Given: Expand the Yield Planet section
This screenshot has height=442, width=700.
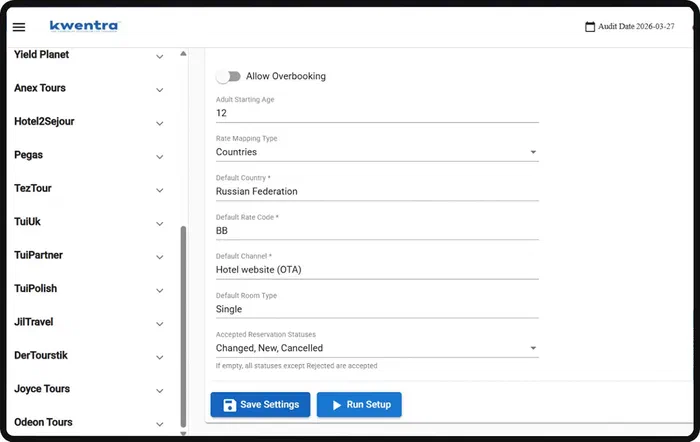Looking at the screenshot, I should 159,57.
